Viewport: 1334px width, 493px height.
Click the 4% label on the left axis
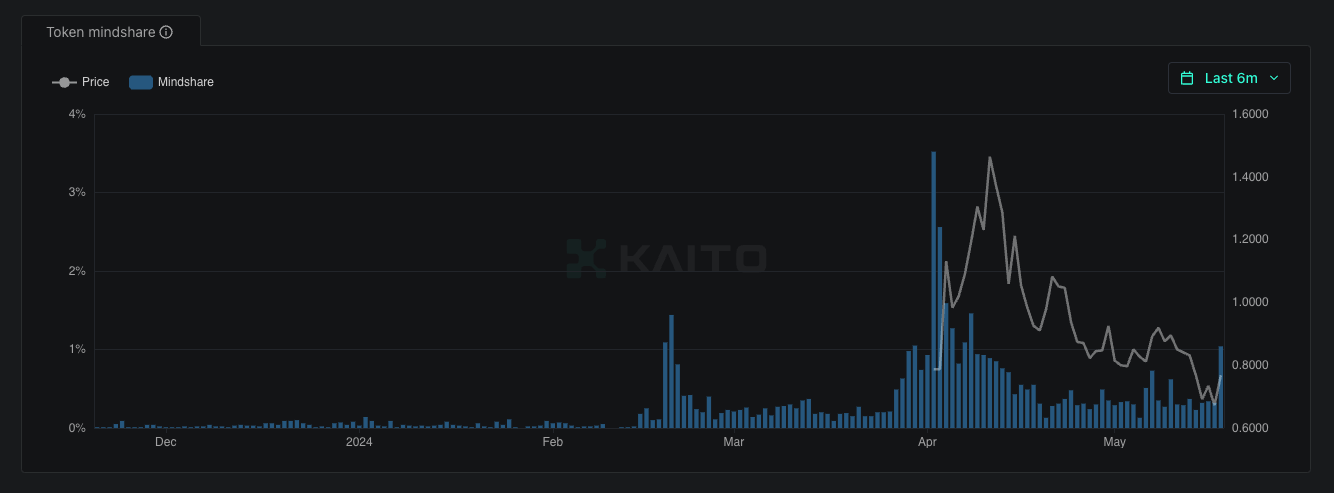[77, 114]
